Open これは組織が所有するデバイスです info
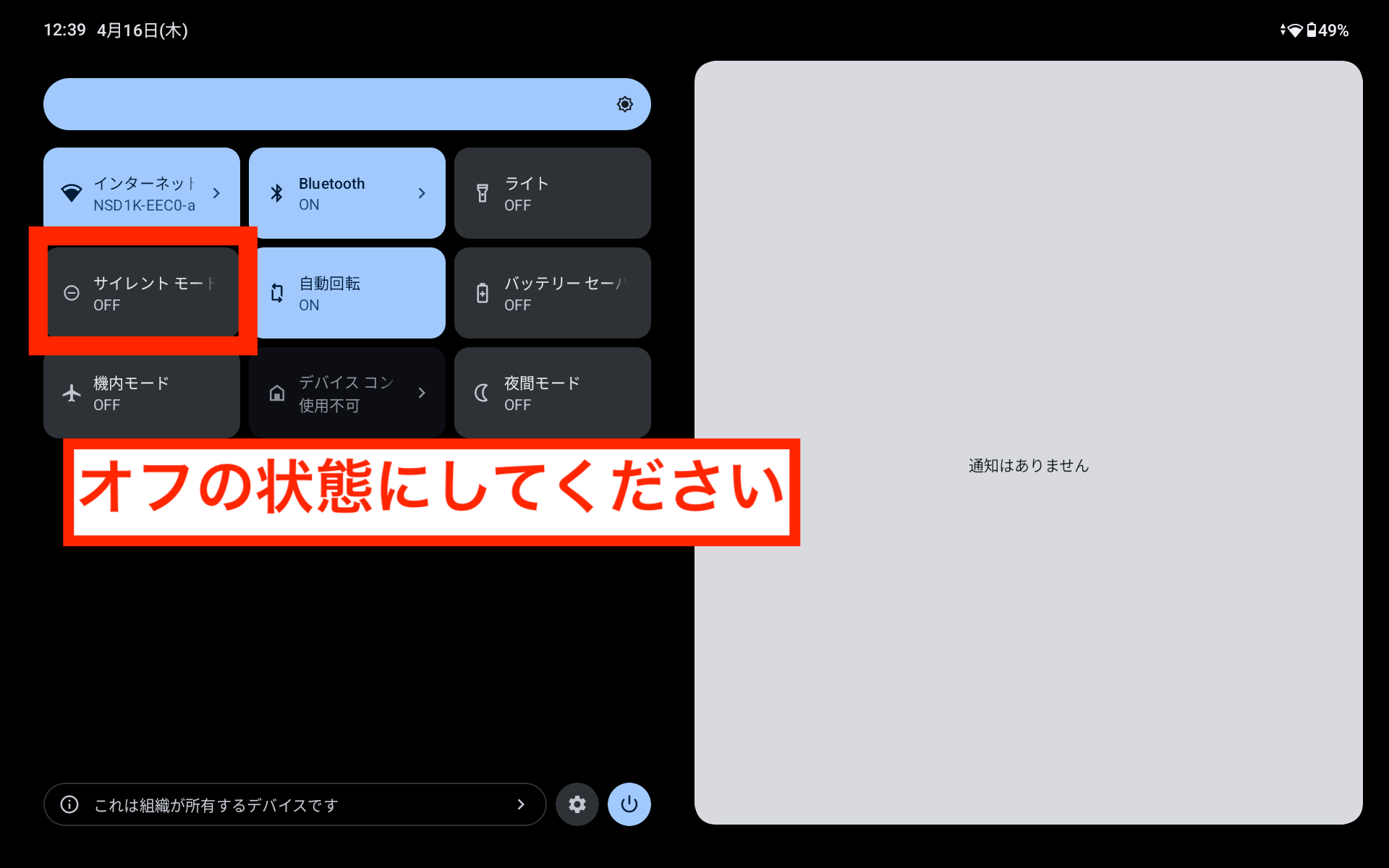The width and height of the screenshot is (1389, 868). pyautogui.click(x=294, y=804)
